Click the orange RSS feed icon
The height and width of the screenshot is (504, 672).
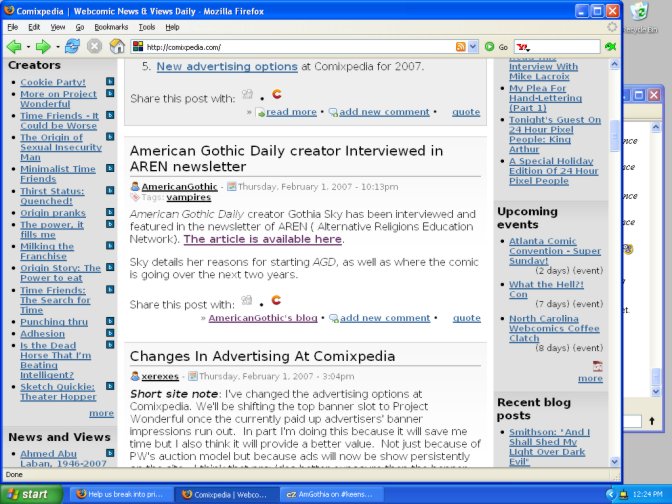(460, 47)
